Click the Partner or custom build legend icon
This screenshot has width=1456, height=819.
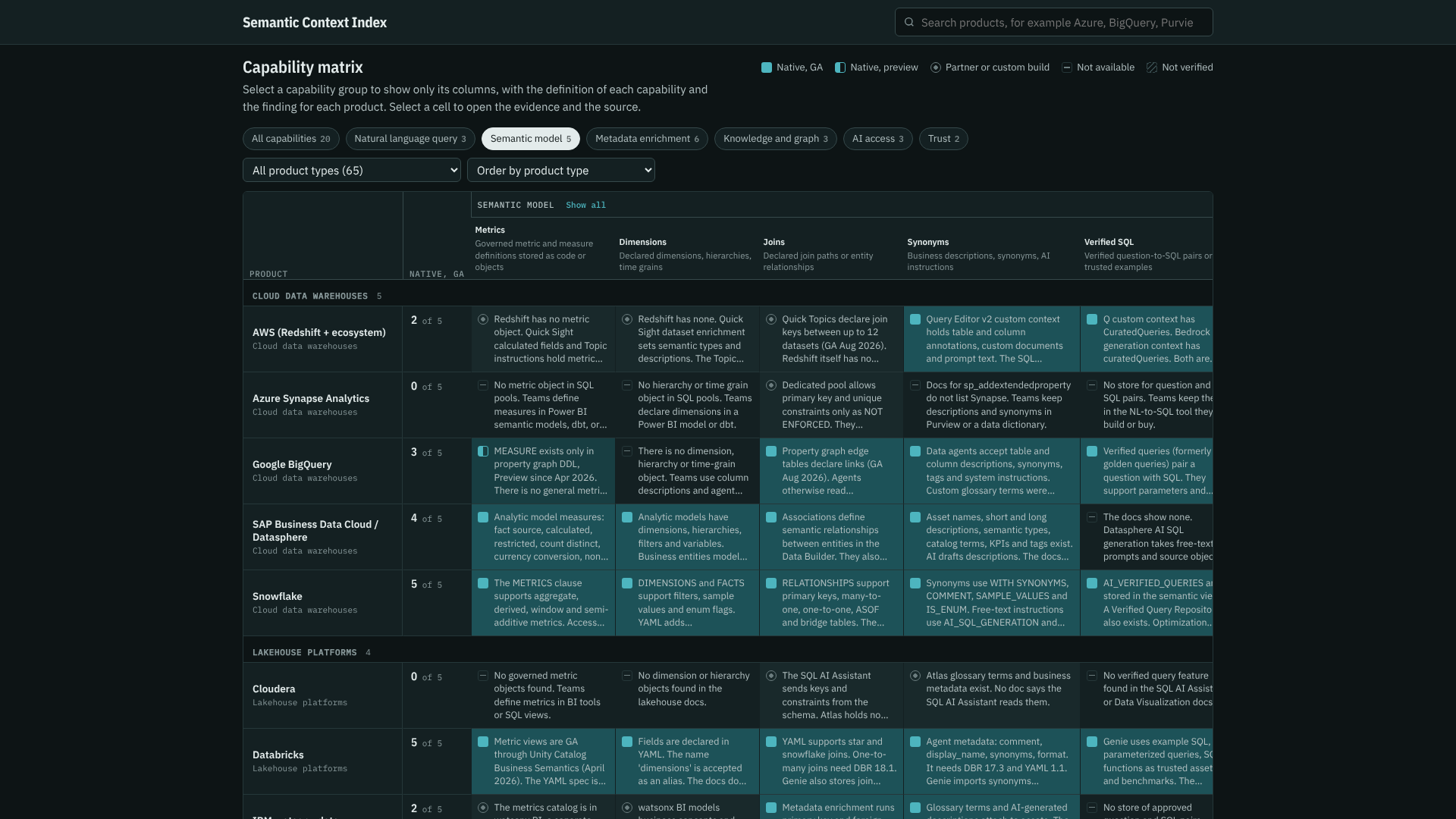pyautogui.click(x=936, y=67)
